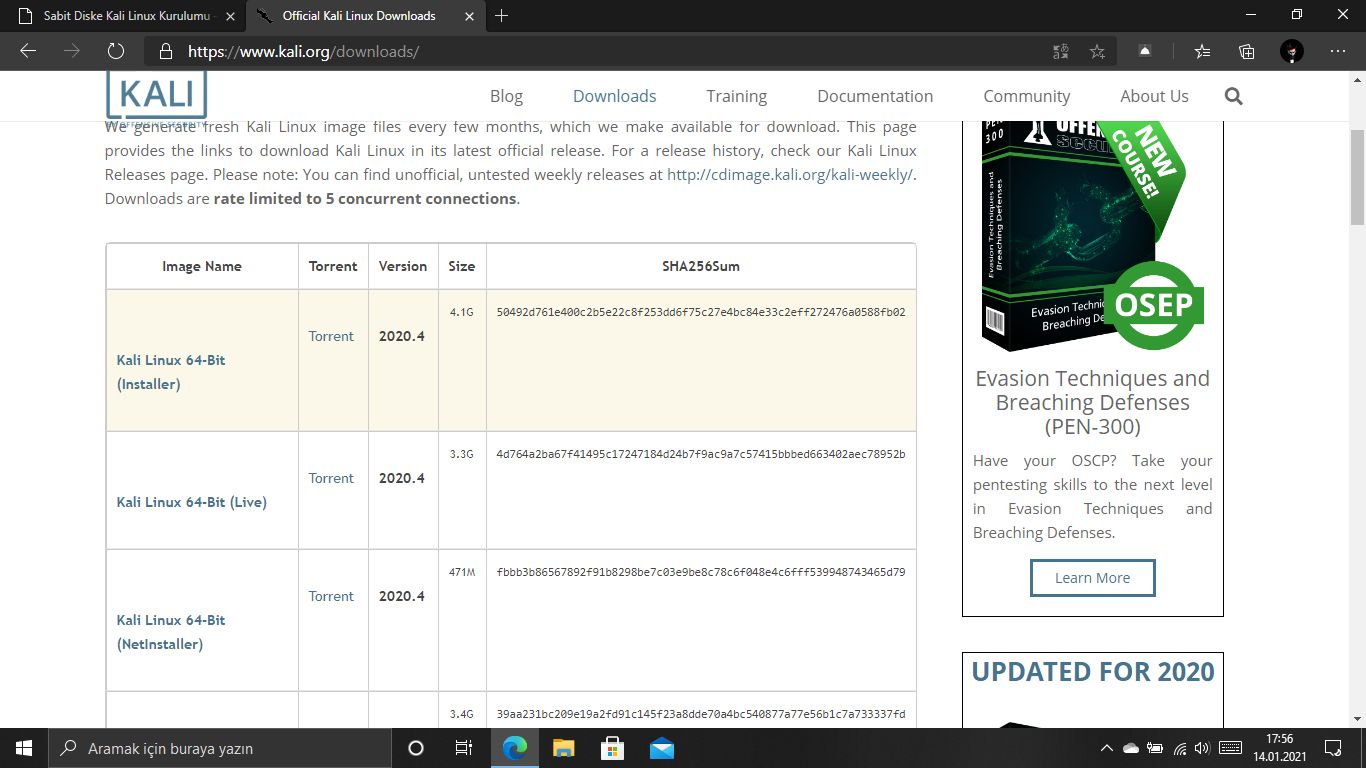This screenshot has height=768, width=1366.
Task: Download Kali Linux 64-Bit (NetInstaller) image
Action: tap(171, 632)
